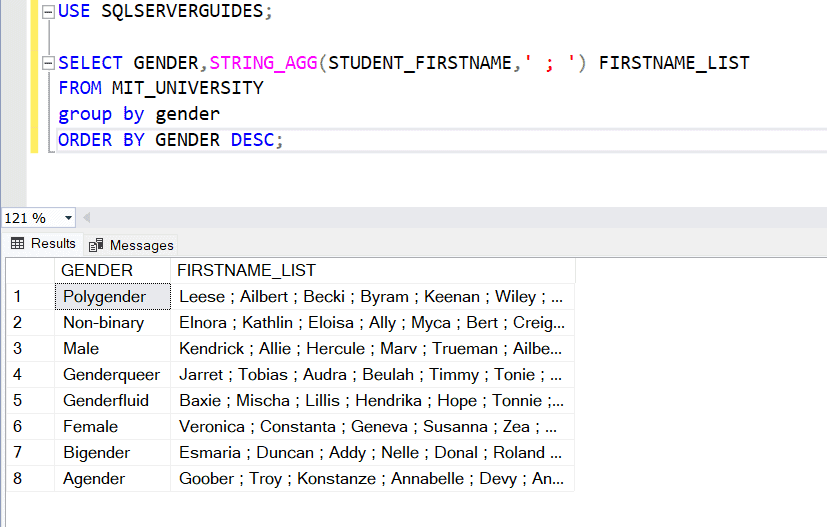Select the name list starting with Leese
Screen dimensions: 827x527
(372, 296)
